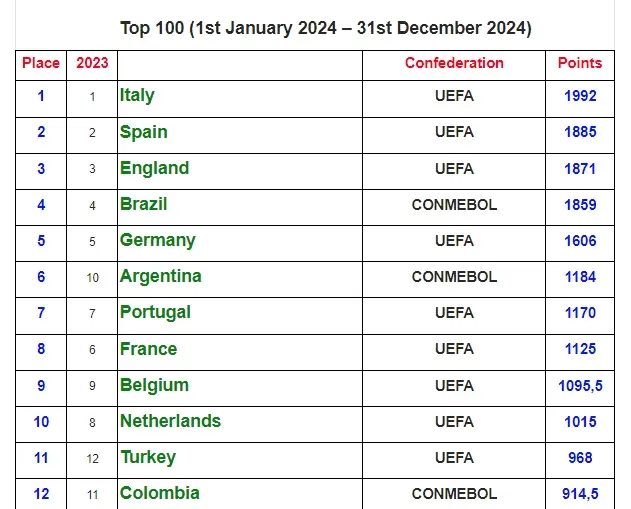Click the Belgium country link

pyautogui.click(x=154, y=385)
